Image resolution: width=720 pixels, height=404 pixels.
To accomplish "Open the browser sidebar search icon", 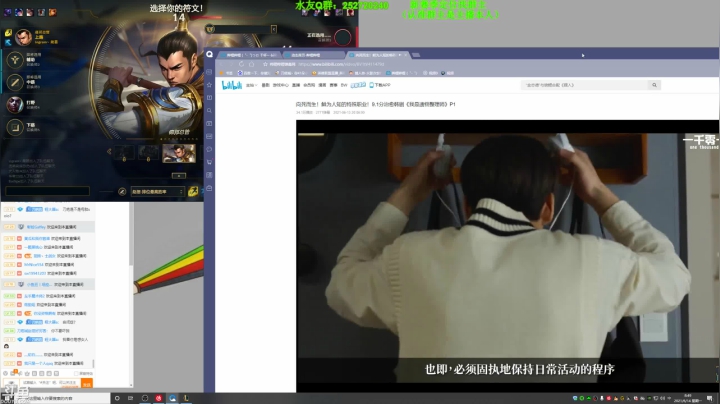I will (x=209, y=110).
